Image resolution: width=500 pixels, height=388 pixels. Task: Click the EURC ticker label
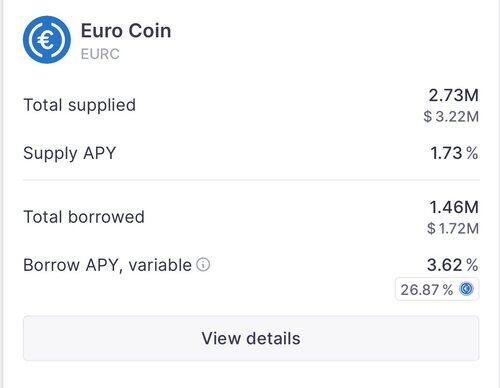100,54
